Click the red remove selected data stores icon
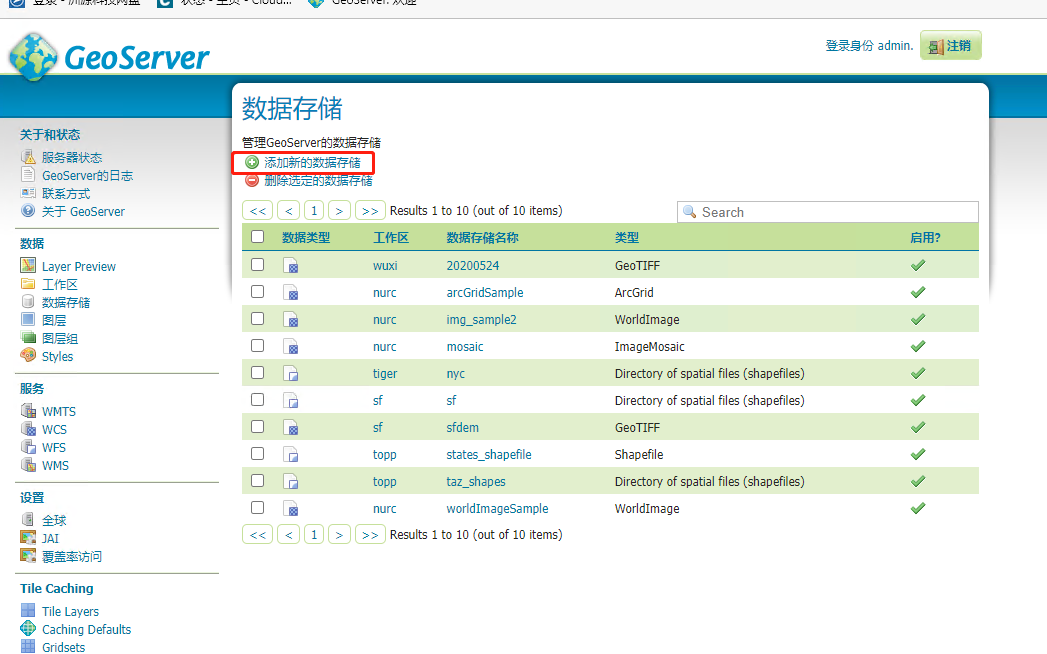Image resolution: width=1047 pixels, height=654 pixels. pos(252,181)
